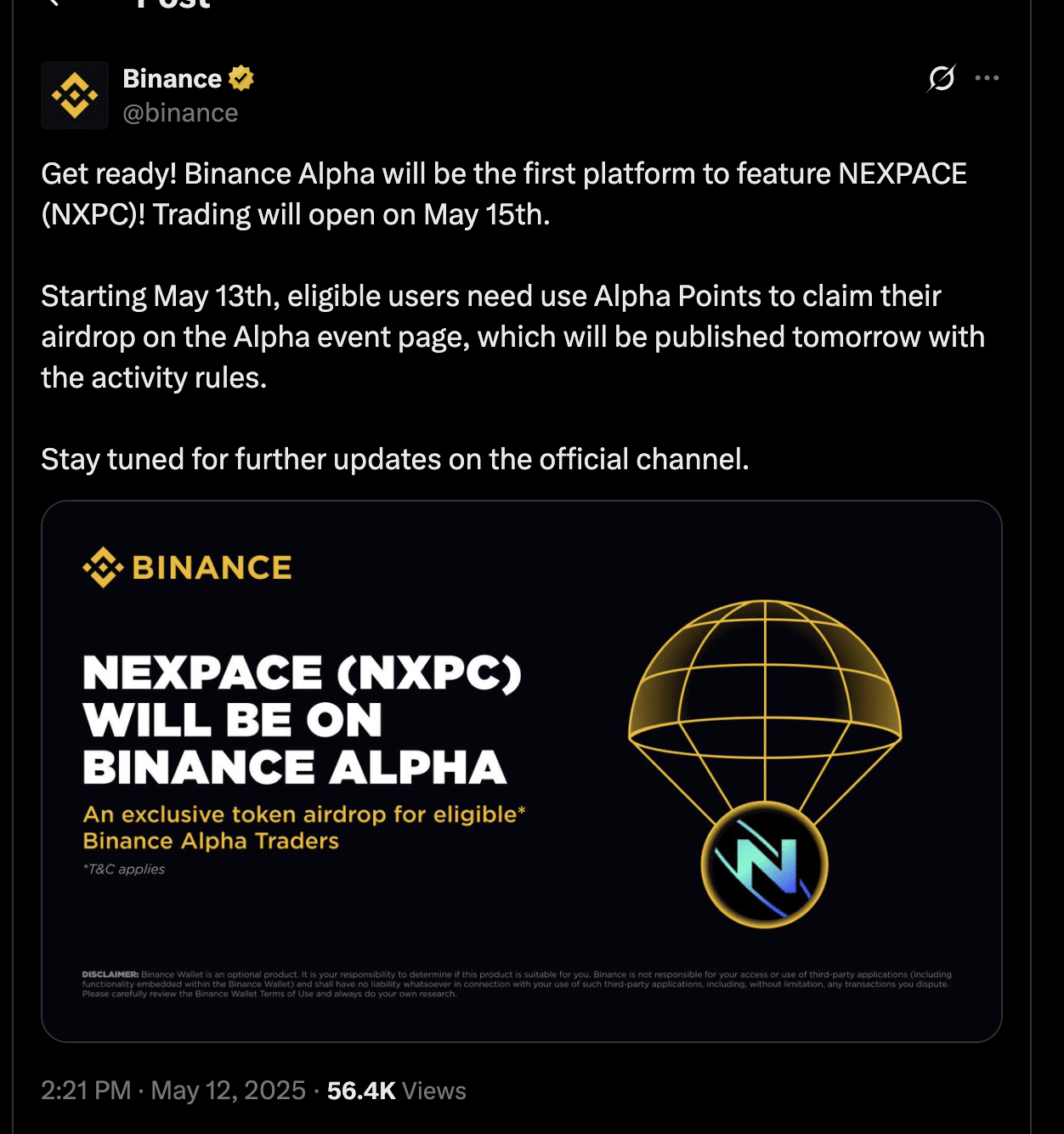Open the @binance handle link
This screenshot has height=1134, width=1064.
(x=180, y=113)
